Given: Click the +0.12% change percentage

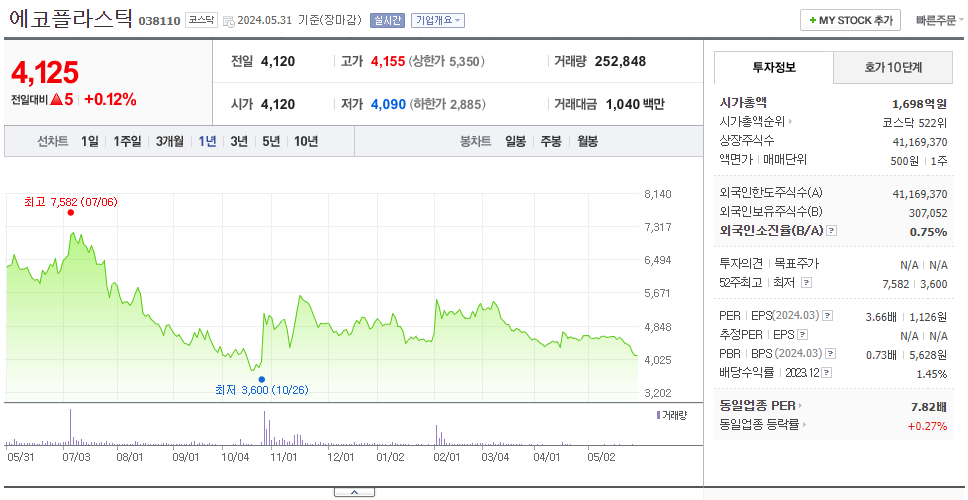Looking at the screenshot, I should coord(111,99).
